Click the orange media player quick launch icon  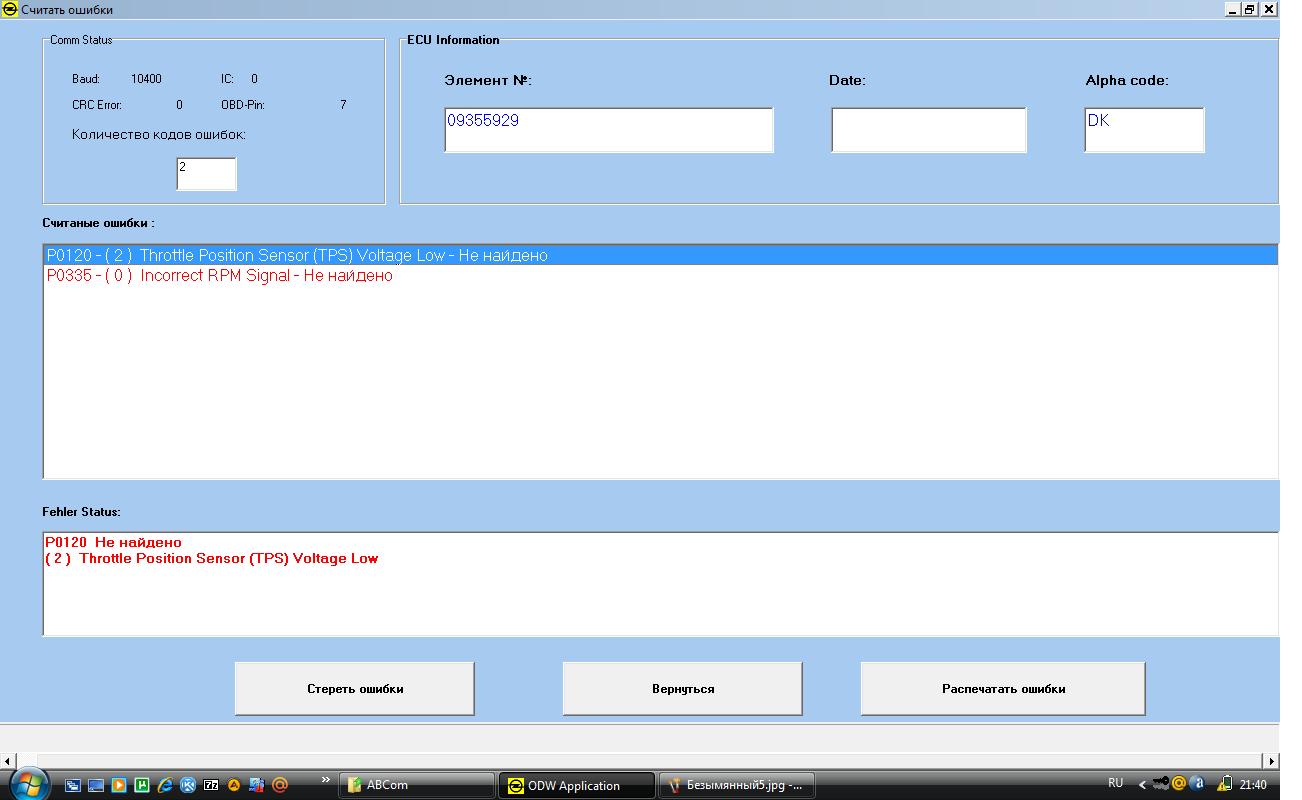(119, 785)
